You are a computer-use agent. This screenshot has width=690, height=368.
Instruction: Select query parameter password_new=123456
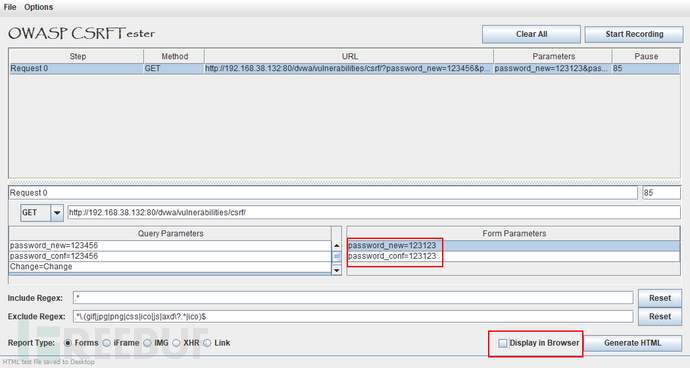[170, 246]
